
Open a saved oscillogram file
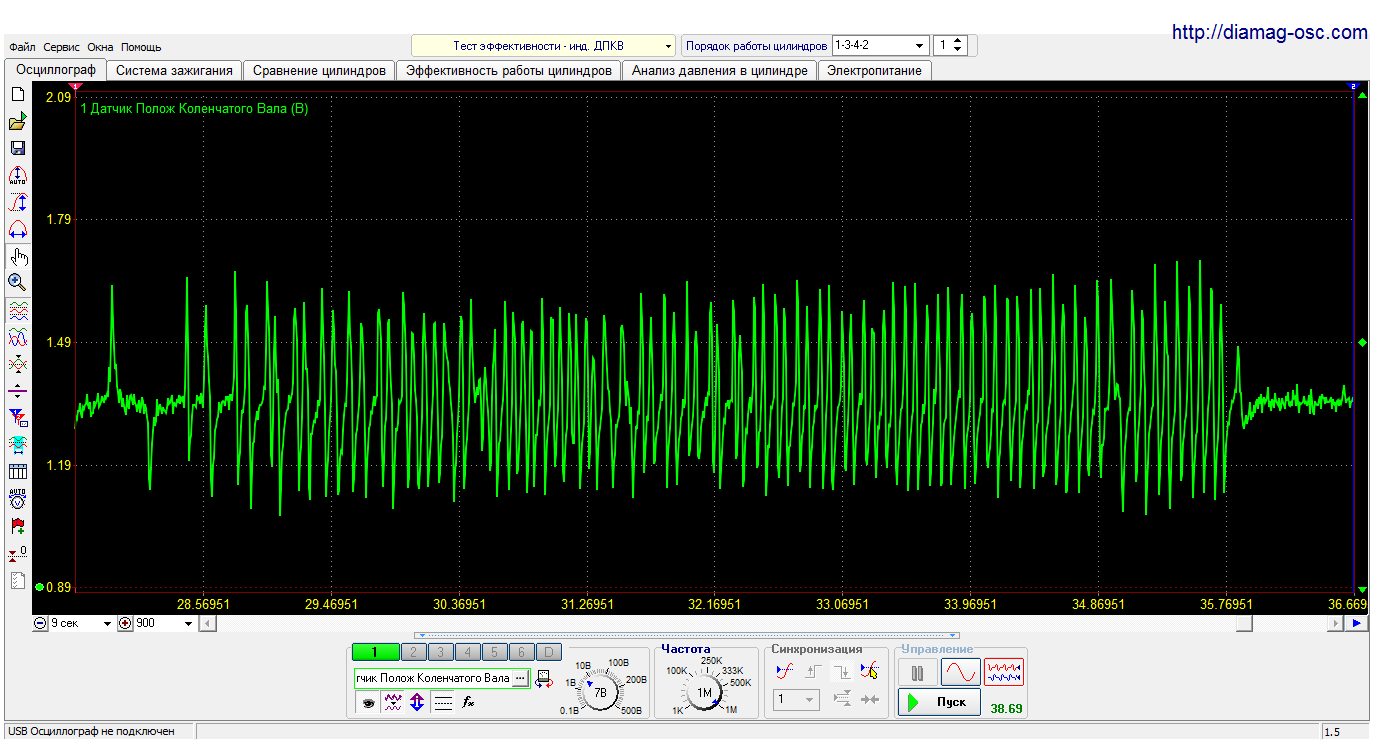point(17,121)
